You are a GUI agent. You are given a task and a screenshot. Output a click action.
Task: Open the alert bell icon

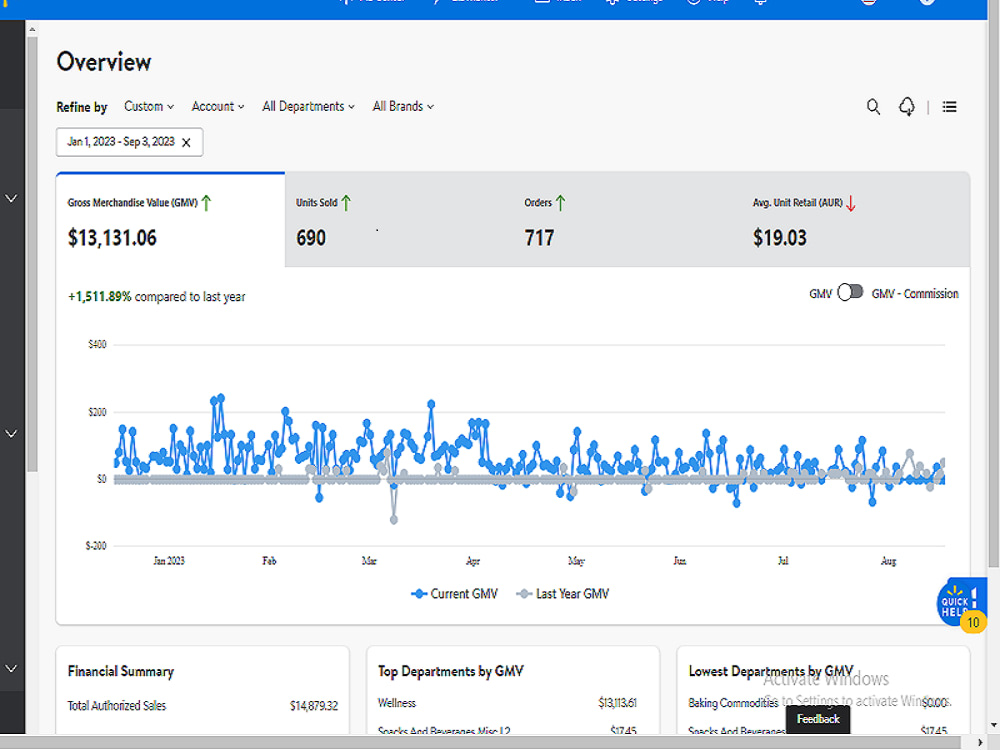(906, 107)
